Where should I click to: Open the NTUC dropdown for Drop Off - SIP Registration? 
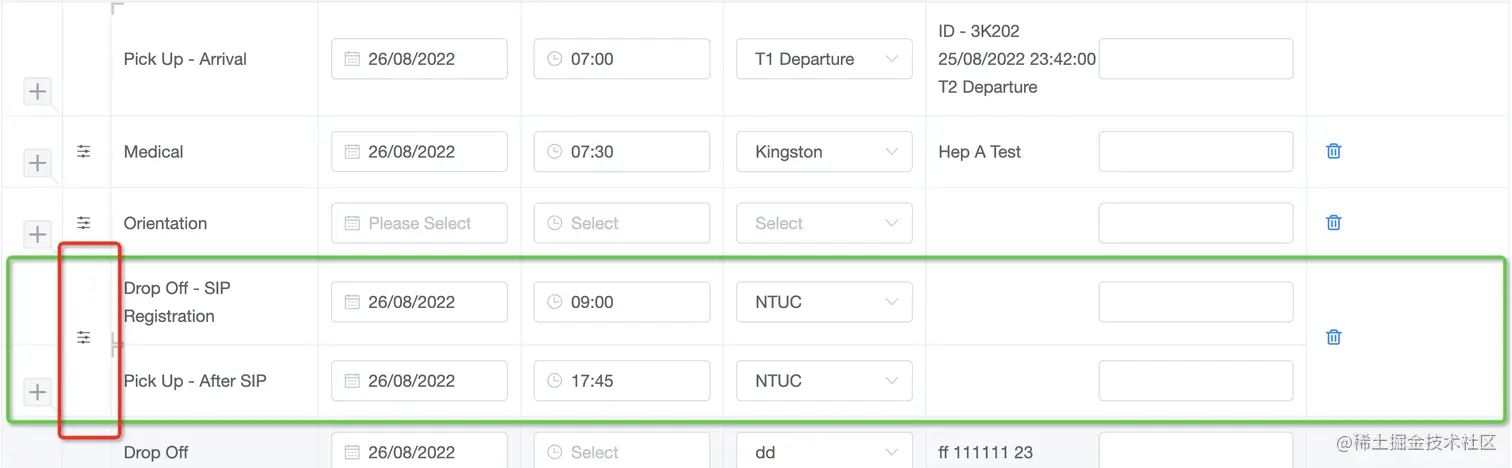coord(824,302)
